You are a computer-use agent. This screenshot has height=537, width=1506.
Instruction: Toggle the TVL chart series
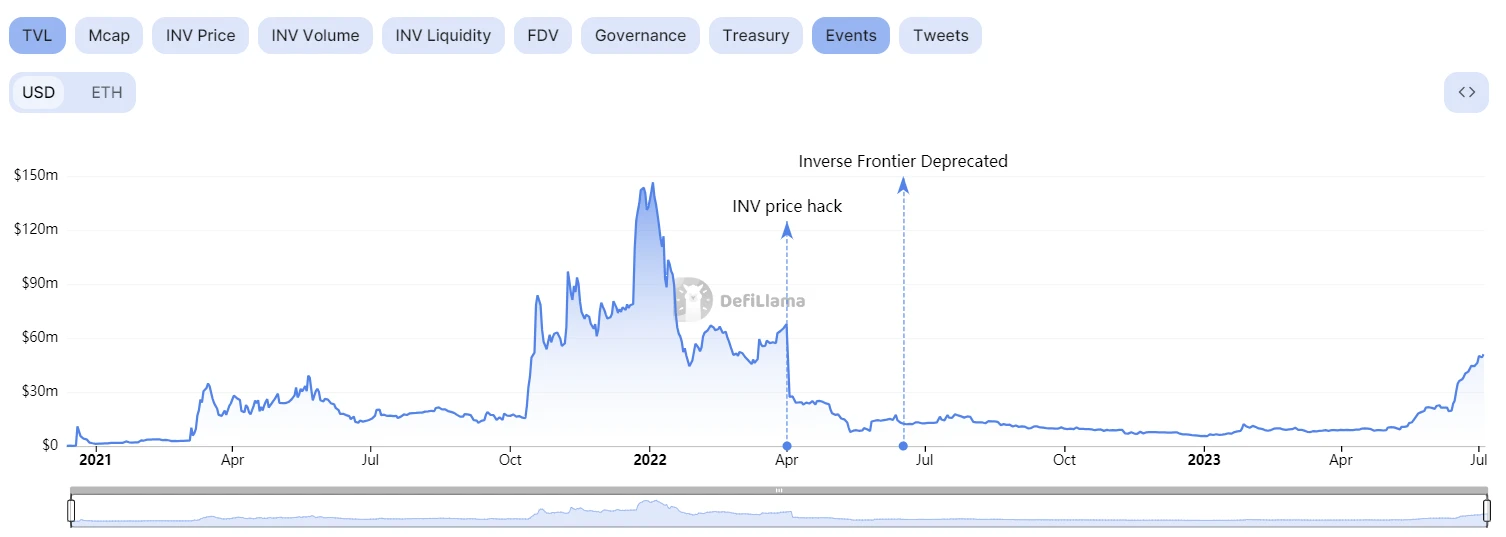pos(38,36)
